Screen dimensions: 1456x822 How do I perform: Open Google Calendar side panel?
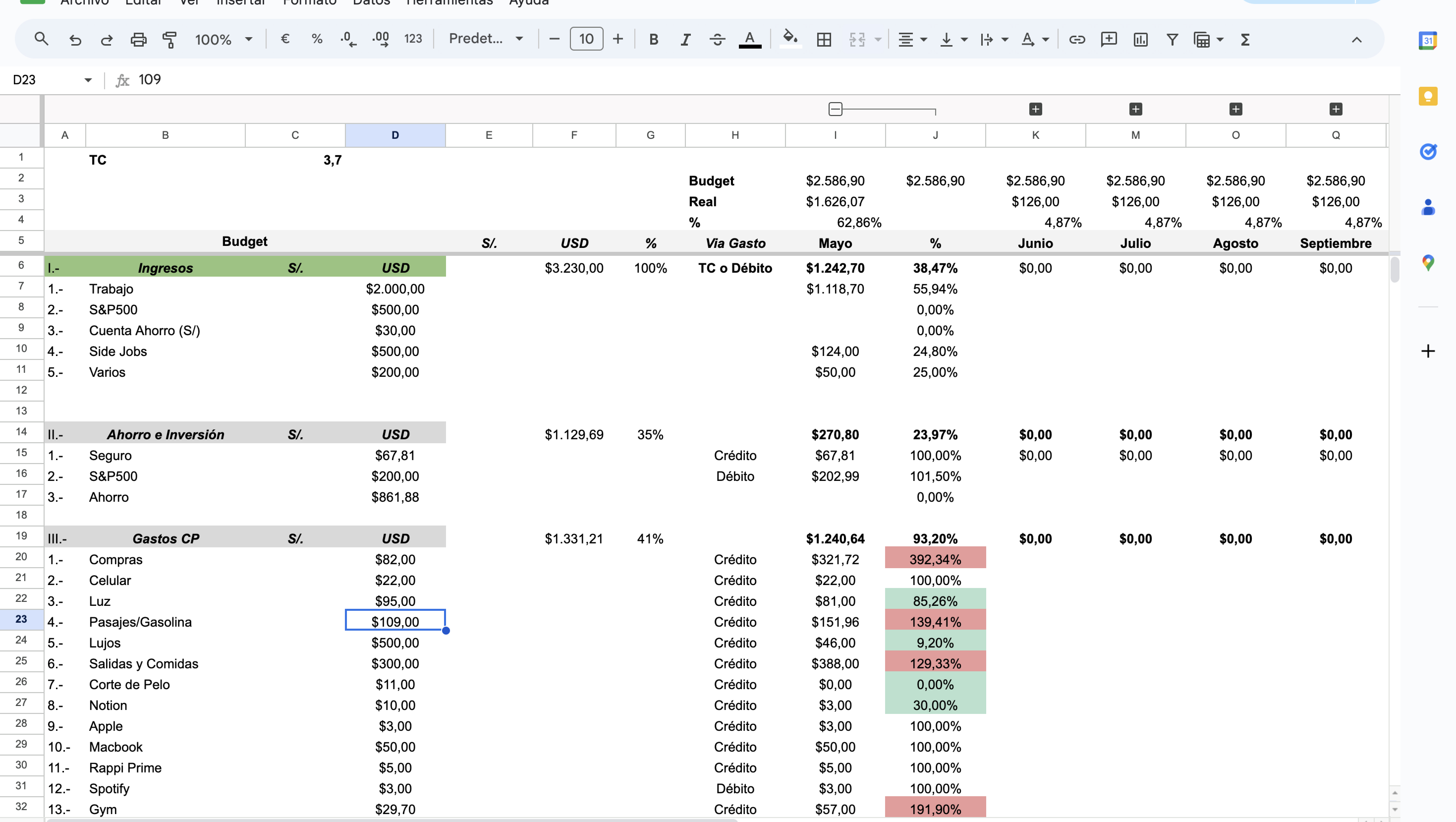pyautogui.click(x=1428, y=40)
